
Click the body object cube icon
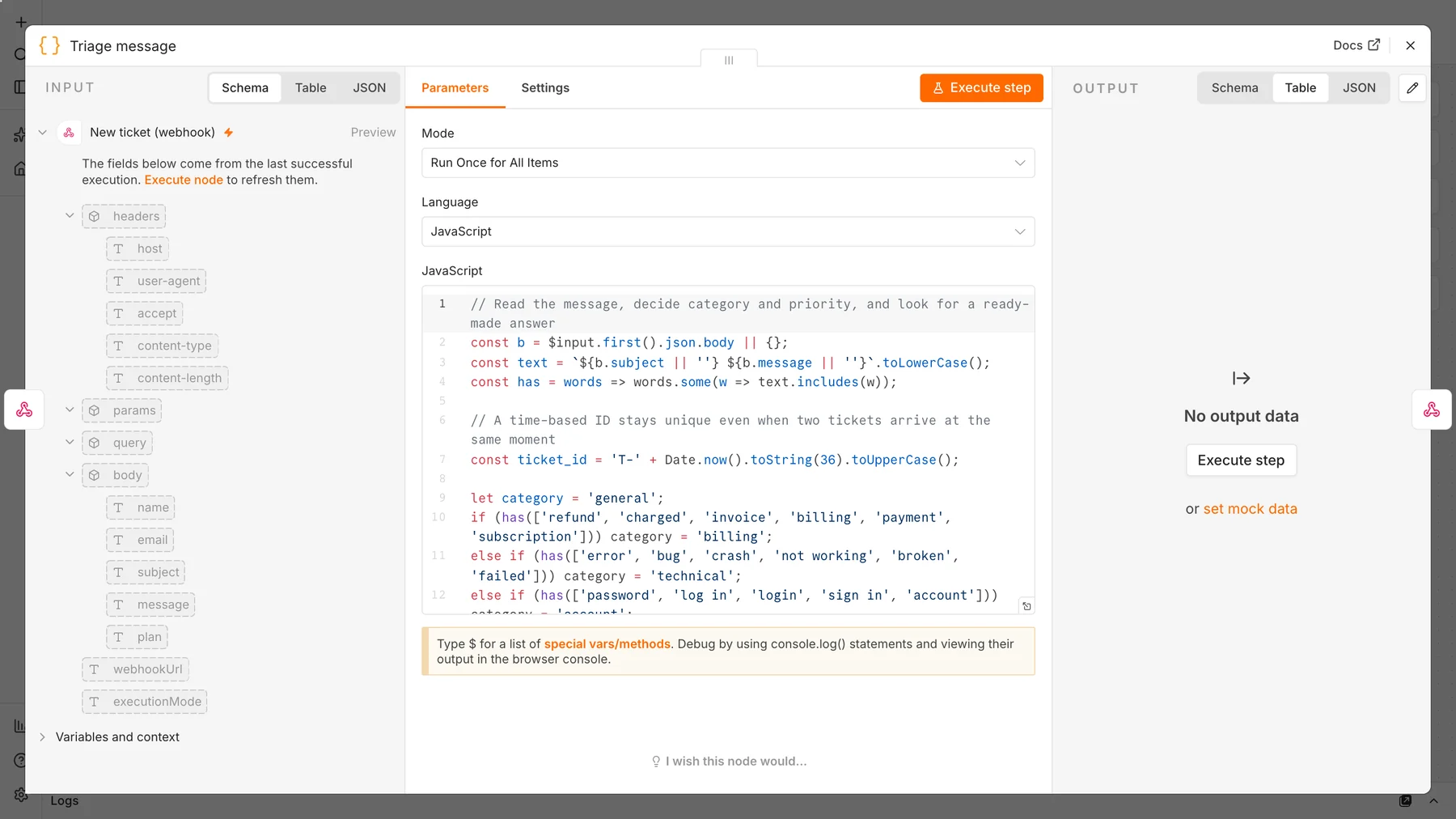pos(95,475)
